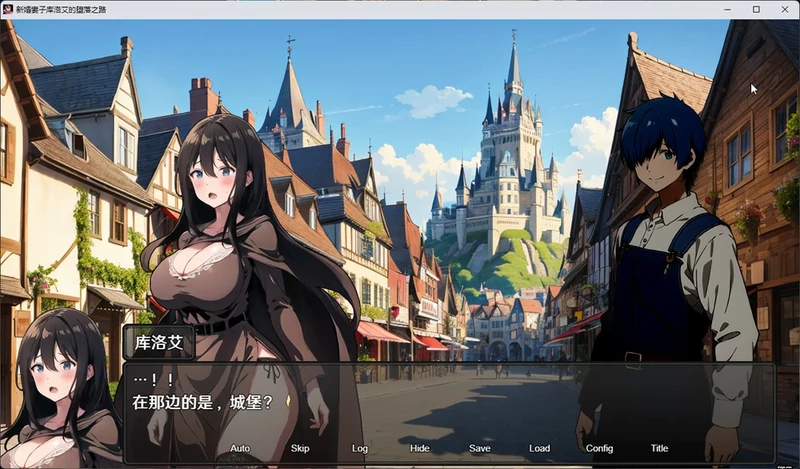This screenshot has height=469, width=800.
Task: Advance the dialogue text 在那边的是，城堡？
Action: [x=203, y=402]
